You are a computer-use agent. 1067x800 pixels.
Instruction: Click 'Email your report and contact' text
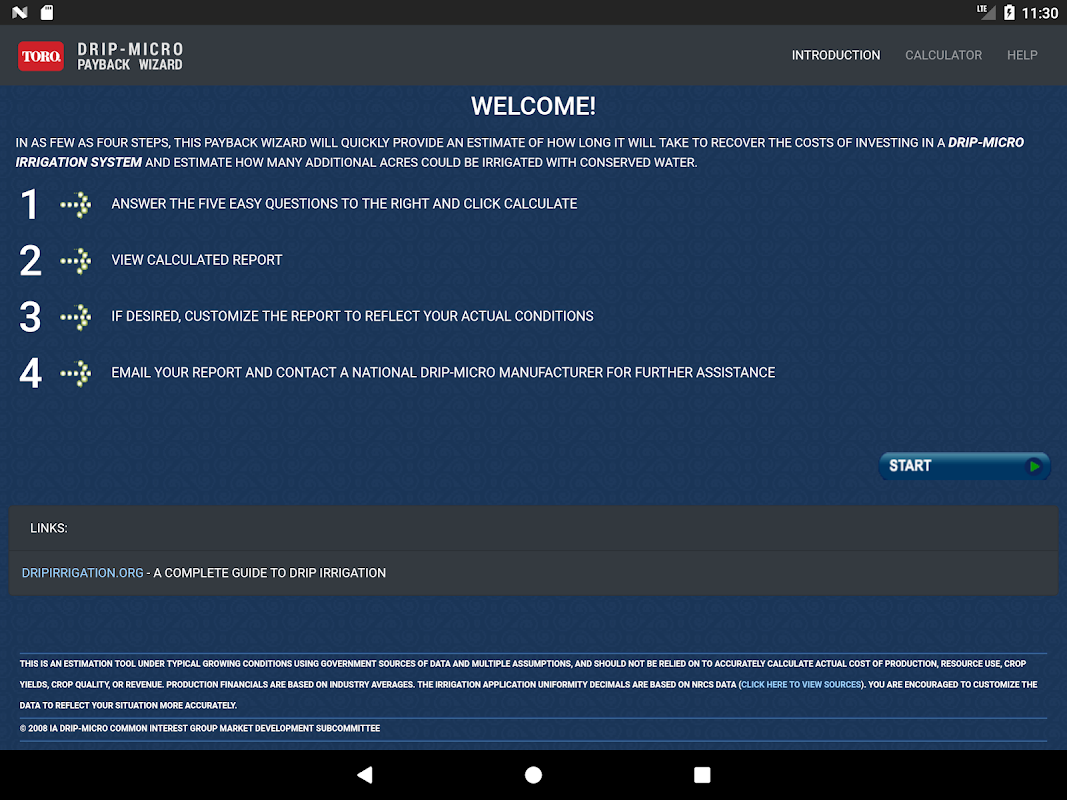(443, 372)
